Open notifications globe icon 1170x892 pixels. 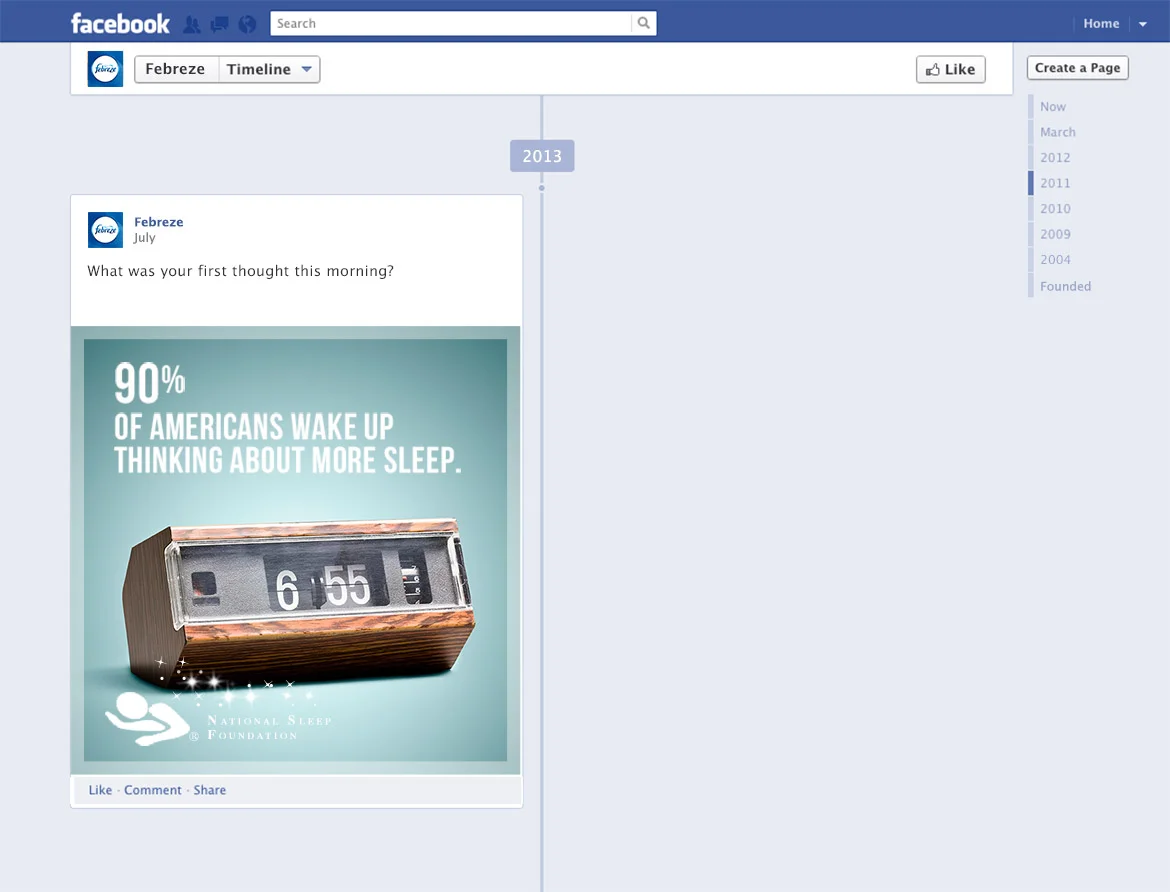point(247,24)
